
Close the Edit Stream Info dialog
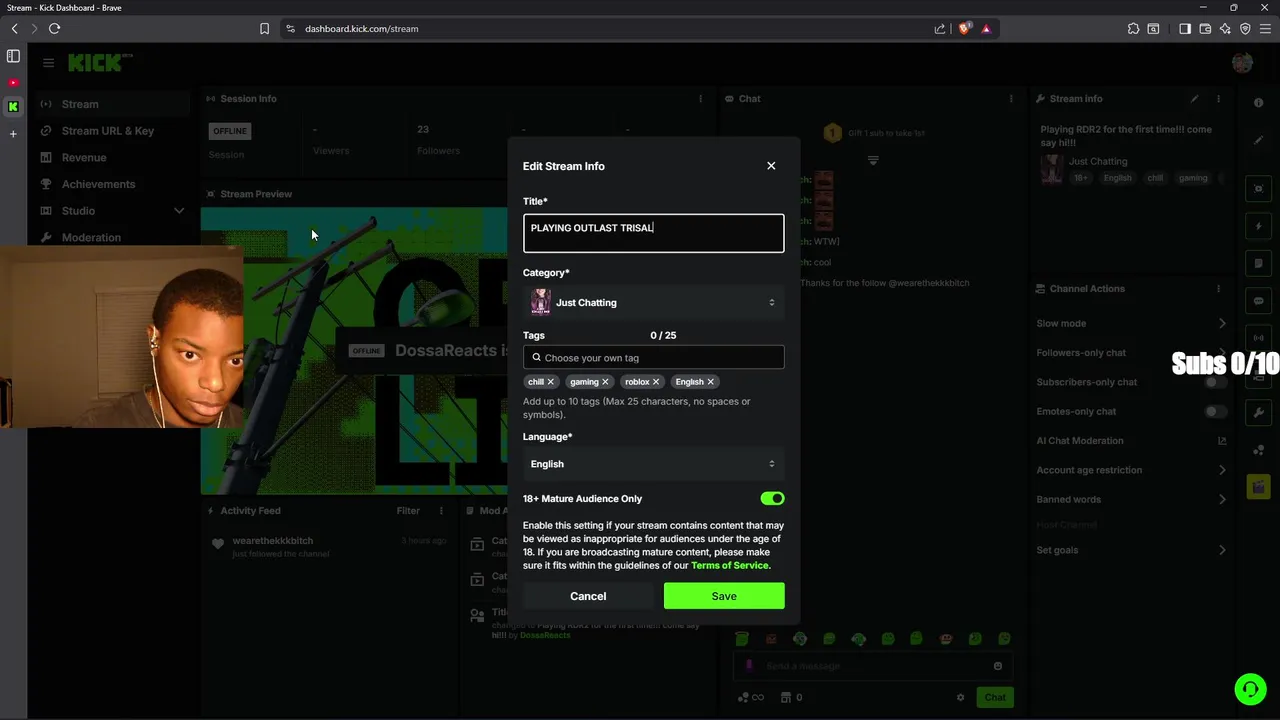(x=771, y=166)
